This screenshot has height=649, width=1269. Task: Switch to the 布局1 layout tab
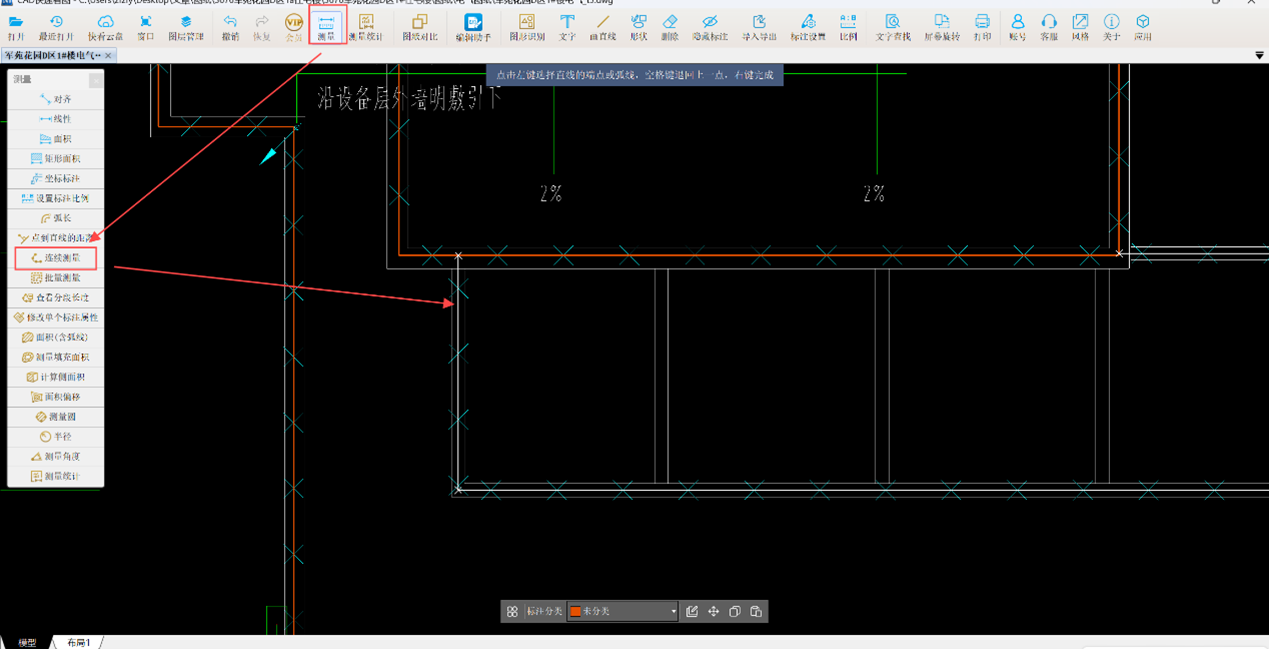pos(78,642)
